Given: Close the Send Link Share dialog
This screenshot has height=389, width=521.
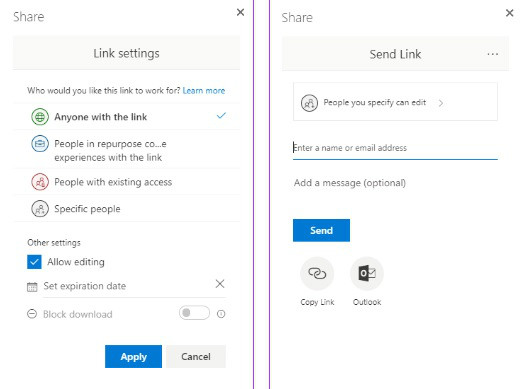Looking at the screenshot, I should (509, 13).
